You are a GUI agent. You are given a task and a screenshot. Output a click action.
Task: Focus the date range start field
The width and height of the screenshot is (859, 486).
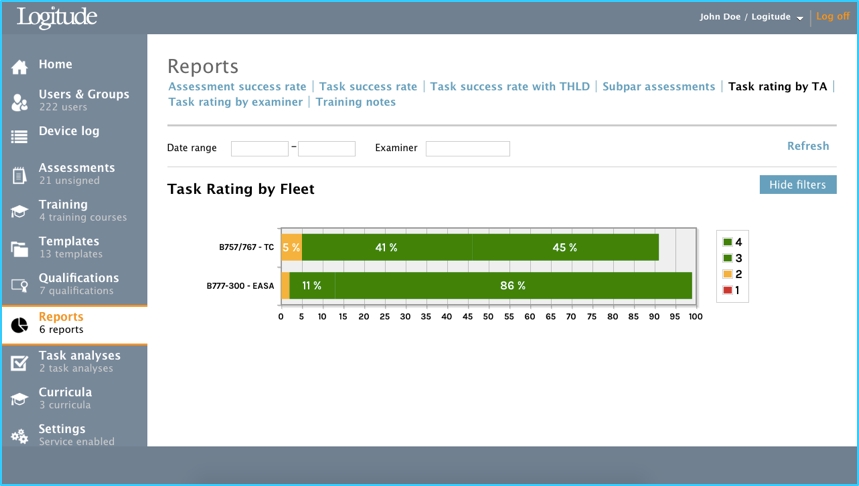click(260, 148)
